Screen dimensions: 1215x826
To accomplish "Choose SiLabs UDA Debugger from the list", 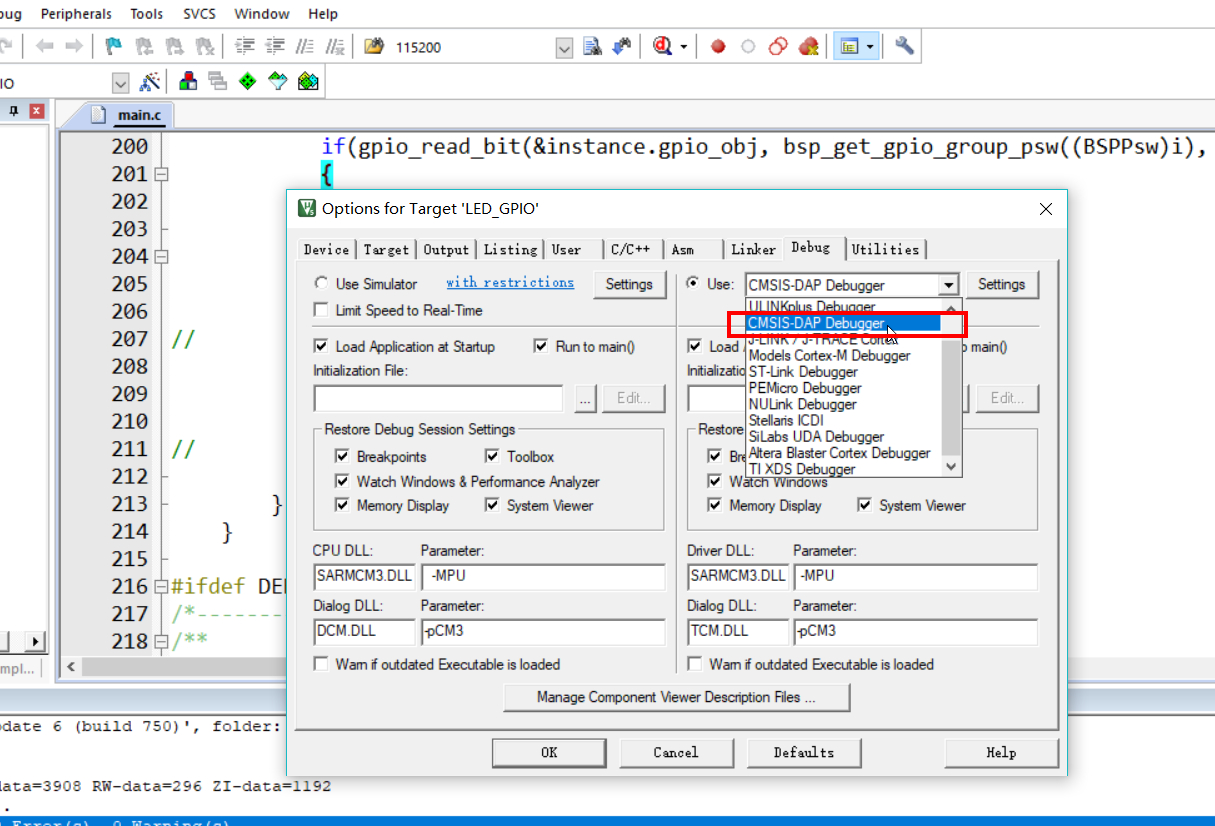I will 844,437.
